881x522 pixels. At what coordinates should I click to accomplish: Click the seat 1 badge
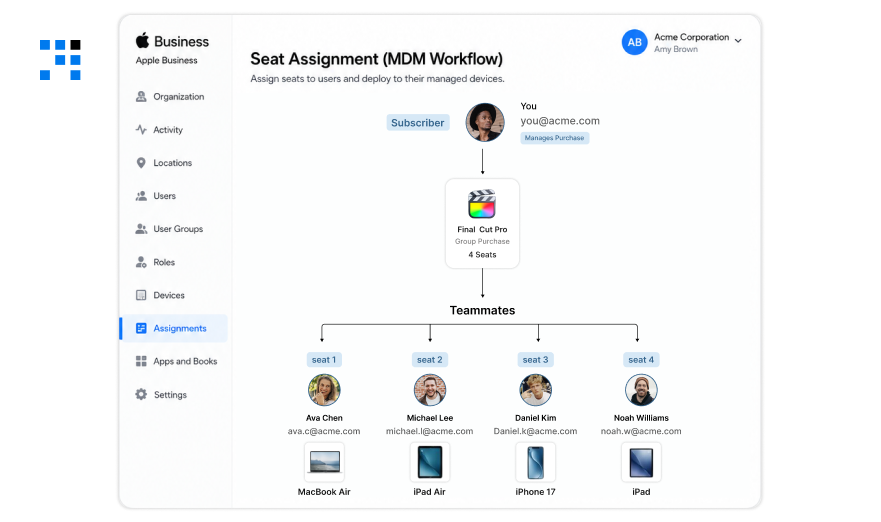pos(324,360)
